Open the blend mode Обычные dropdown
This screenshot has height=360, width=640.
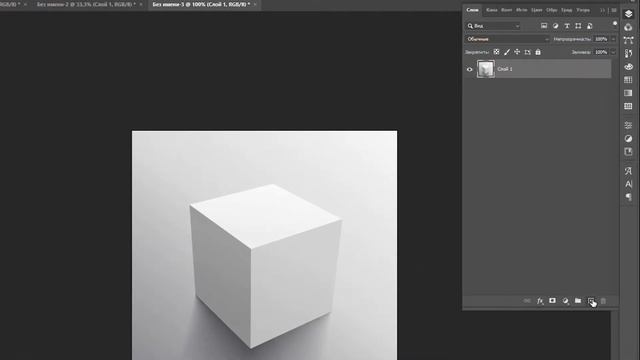coord(507,39)
